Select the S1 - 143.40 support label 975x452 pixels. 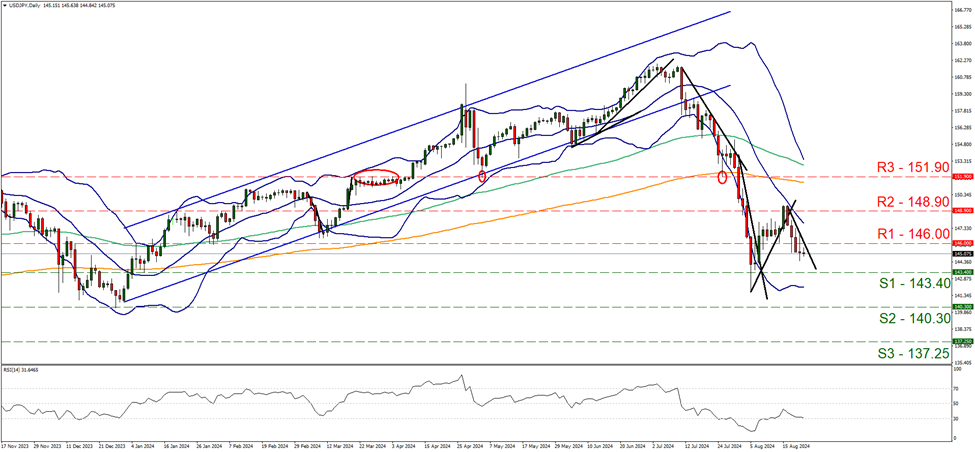(x=915, y=283)
